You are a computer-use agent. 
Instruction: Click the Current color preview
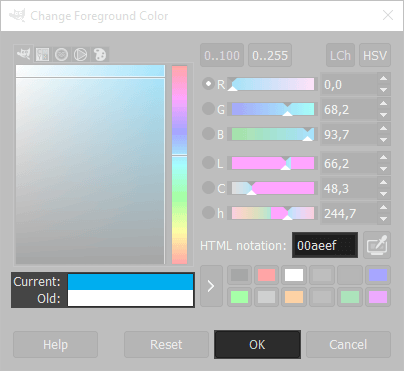pos(130,282)
